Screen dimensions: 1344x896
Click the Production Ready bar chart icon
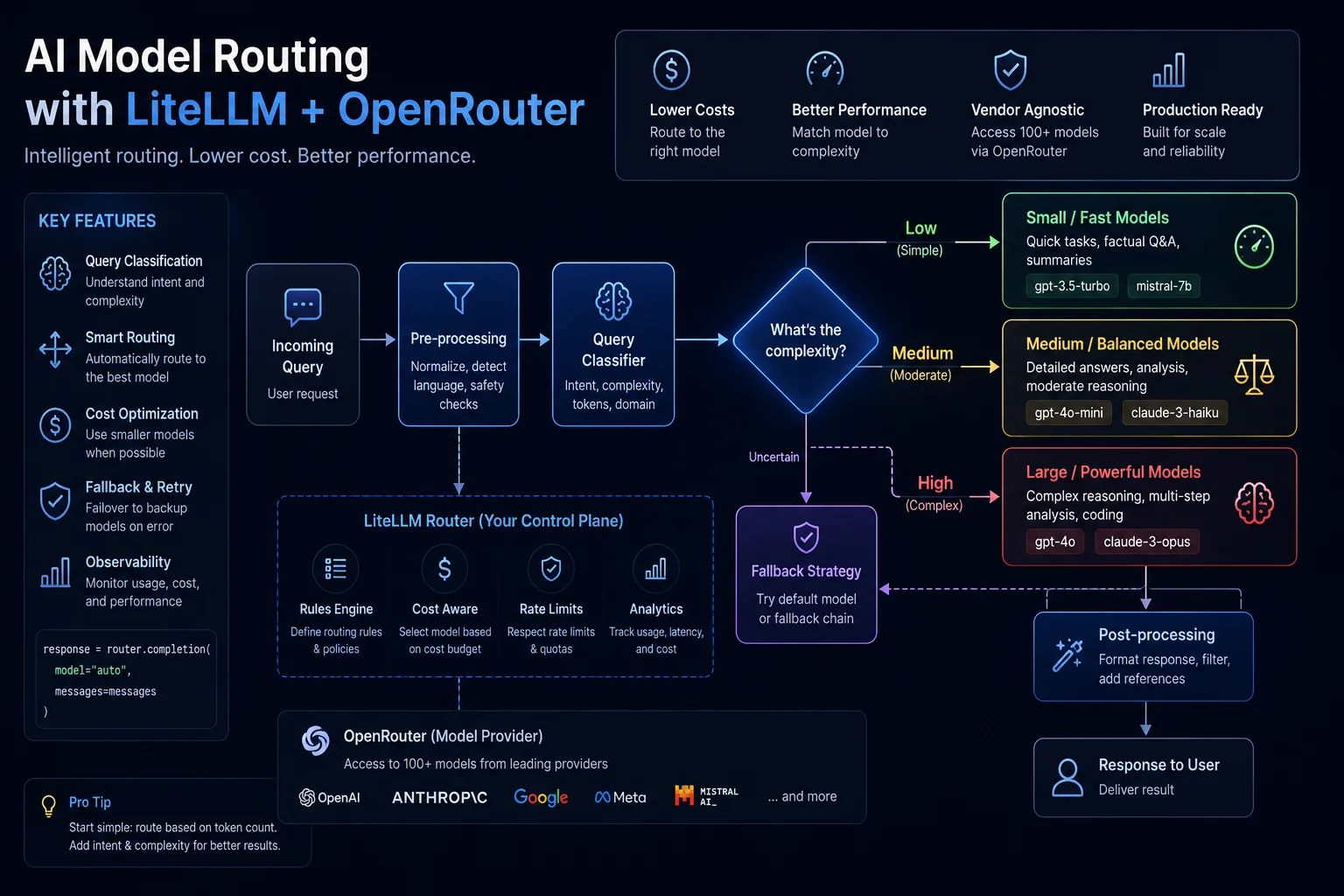pos(1169,71)
